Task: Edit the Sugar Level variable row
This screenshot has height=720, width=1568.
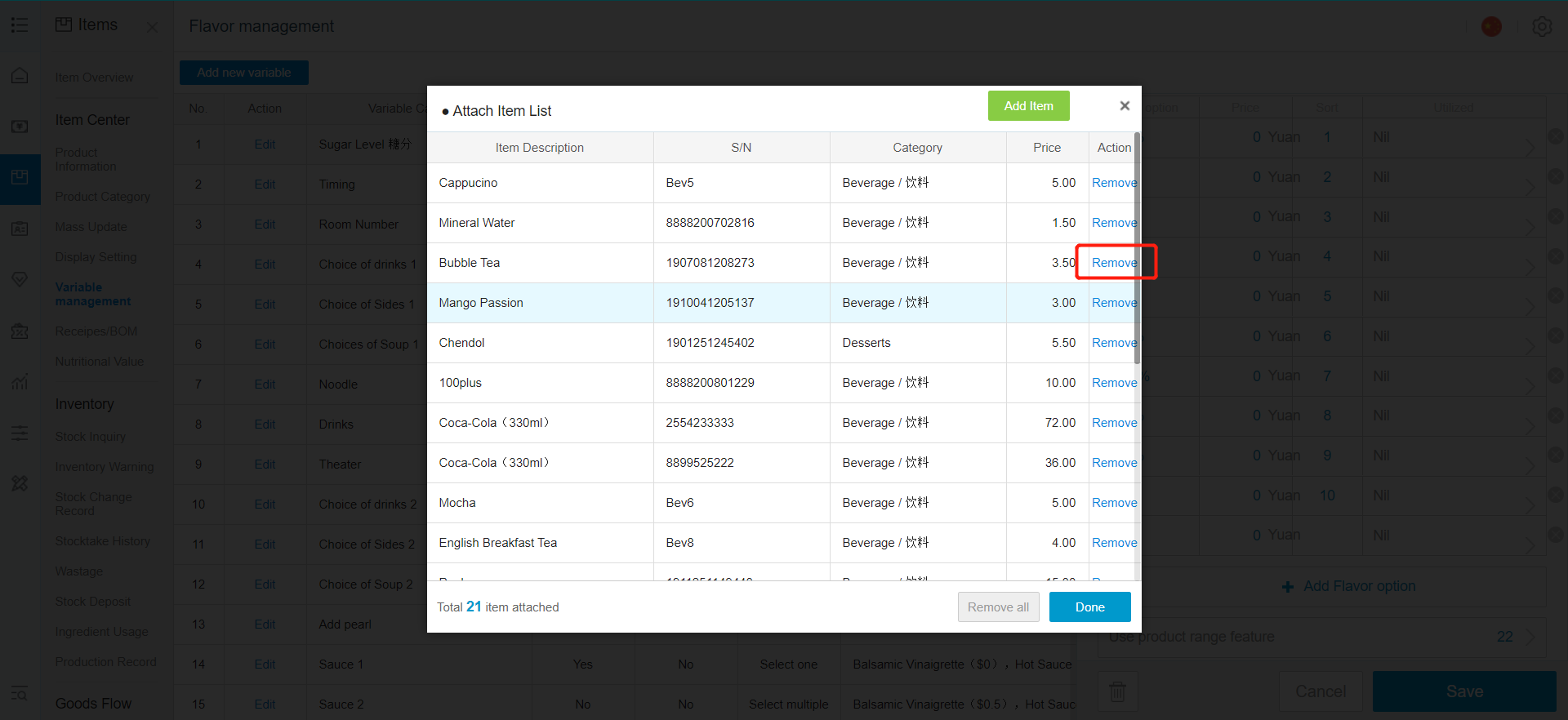Action: (x=265, y=144)
